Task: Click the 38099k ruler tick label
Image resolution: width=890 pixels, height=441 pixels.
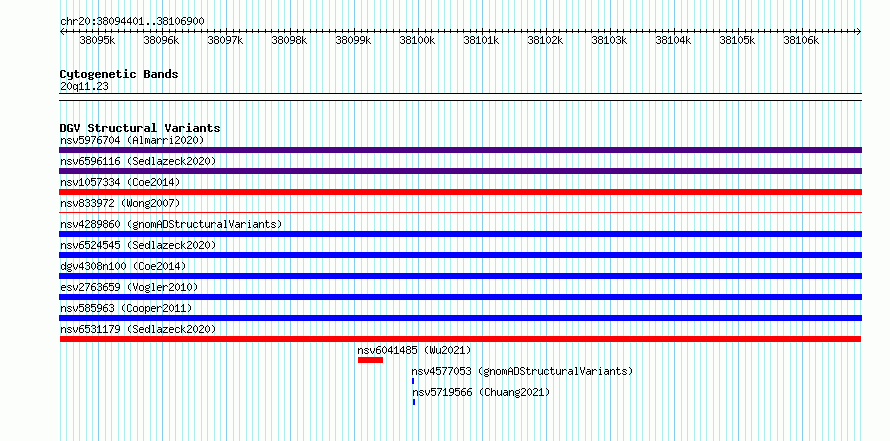Action: (354, 40)
